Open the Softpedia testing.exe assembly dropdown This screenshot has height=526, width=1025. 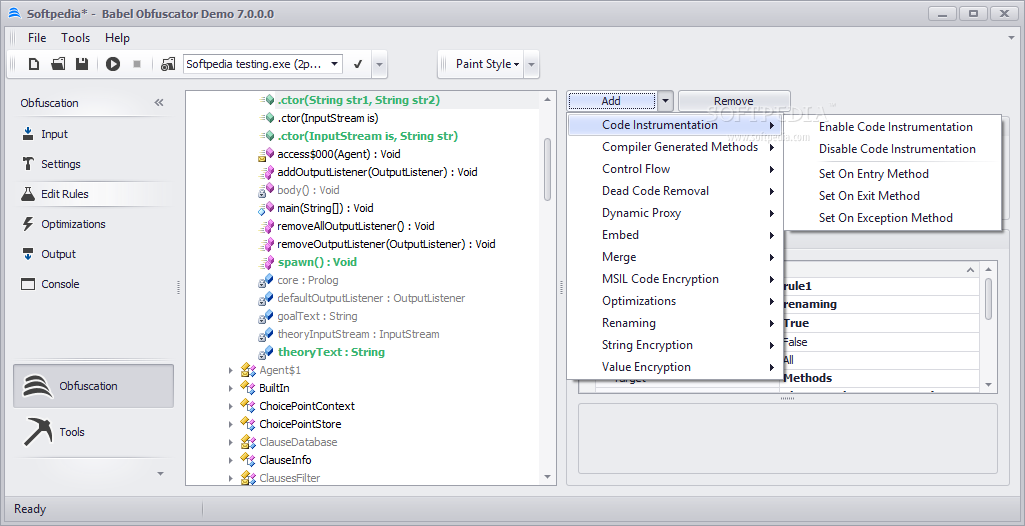(x=335, y=64)
